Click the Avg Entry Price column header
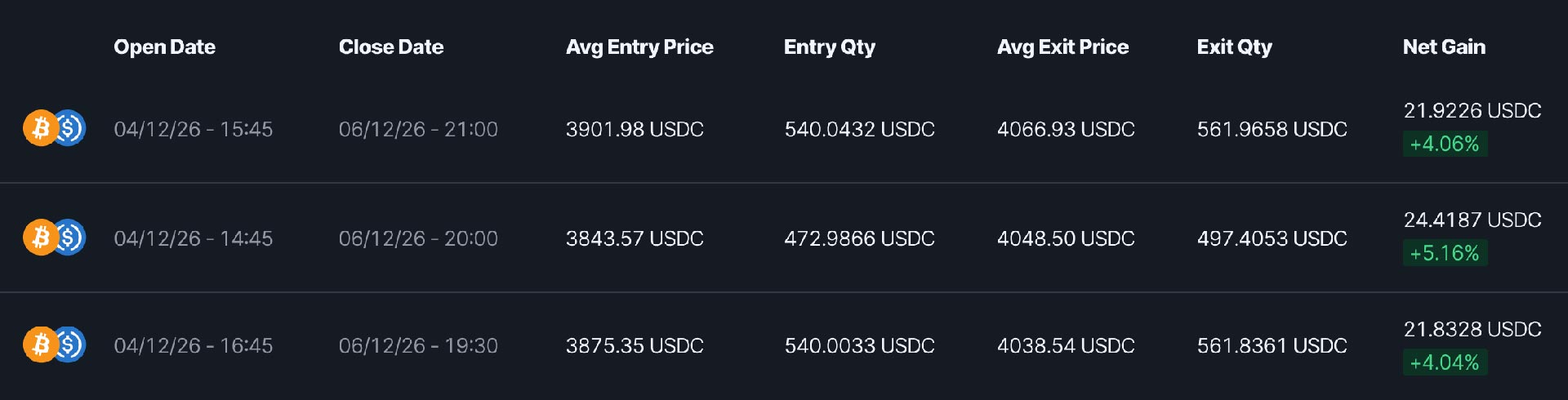This screenshot has width=1568, height=400. coord(639,47)
